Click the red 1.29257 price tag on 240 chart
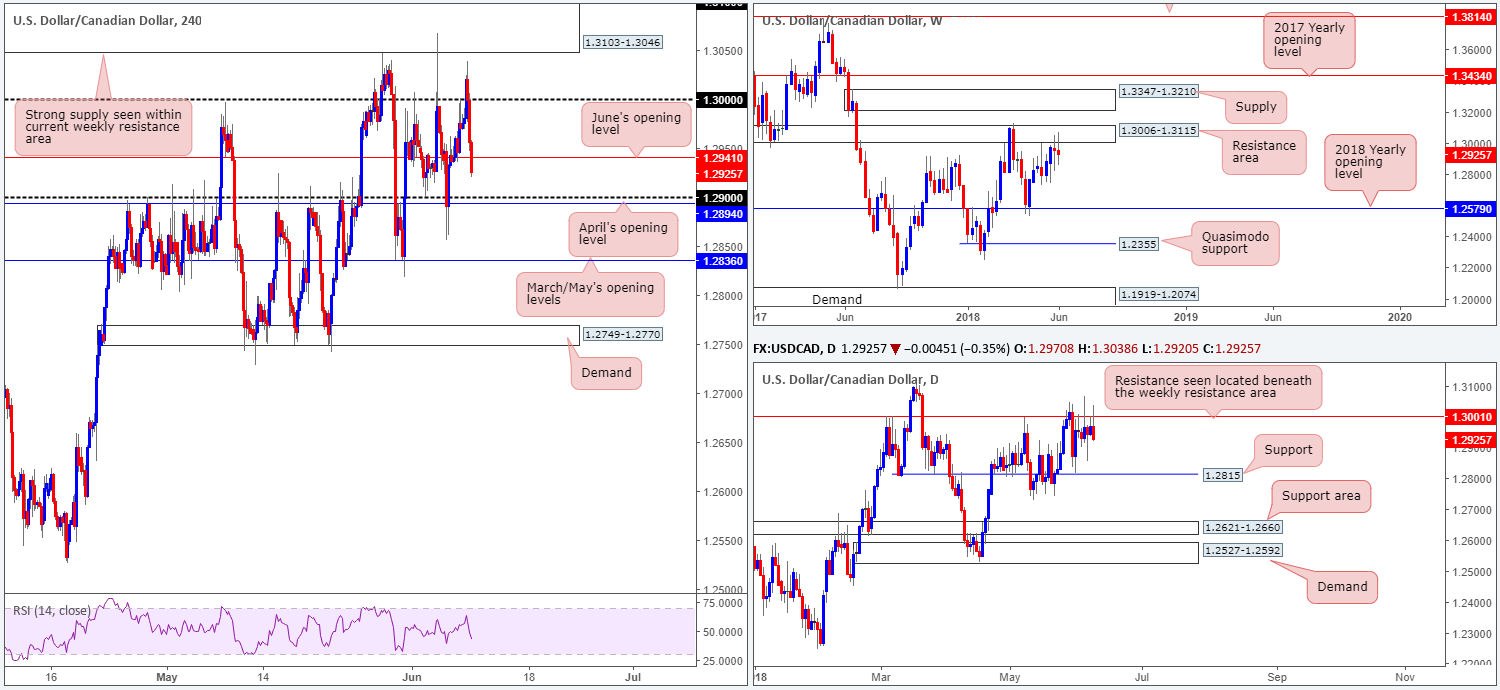The height and width of the screenshot is (690, 1500). point(722,173)
